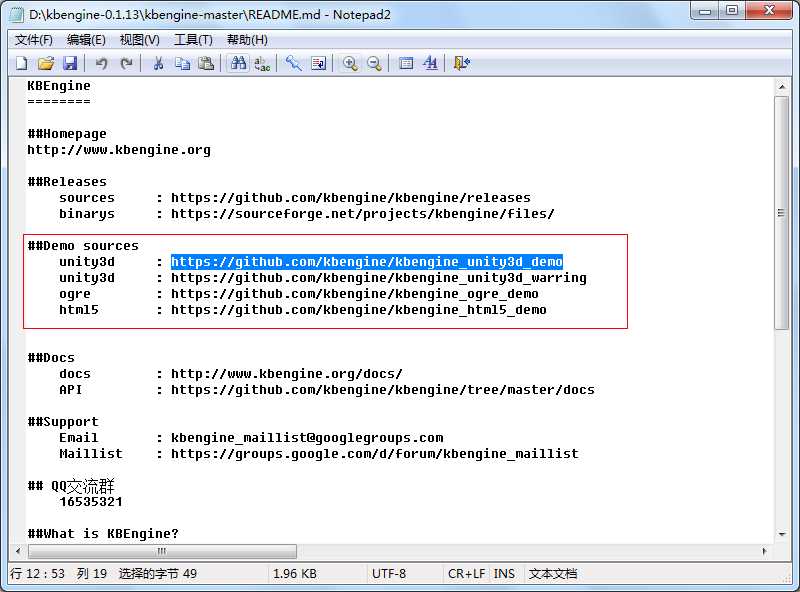Click the 选择的字节 49 status entry
Screen dimensions: 800x592
(x=158, y=574)
